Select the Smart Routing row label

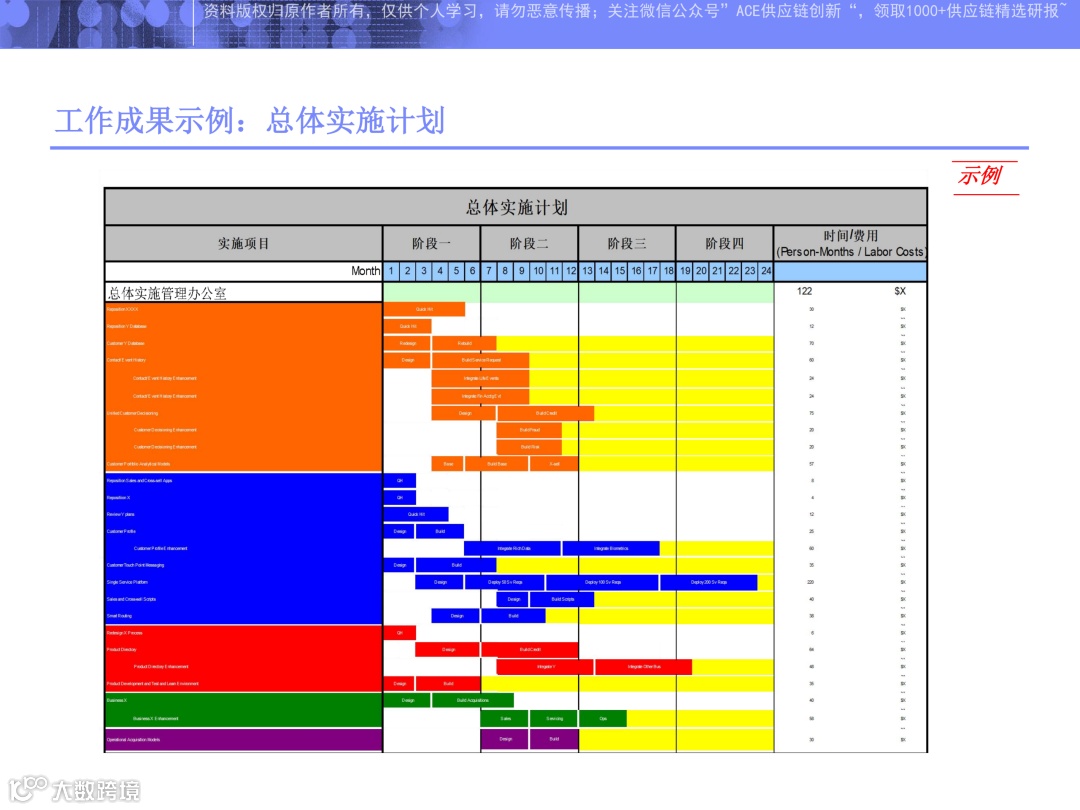[x=119, y=616]
